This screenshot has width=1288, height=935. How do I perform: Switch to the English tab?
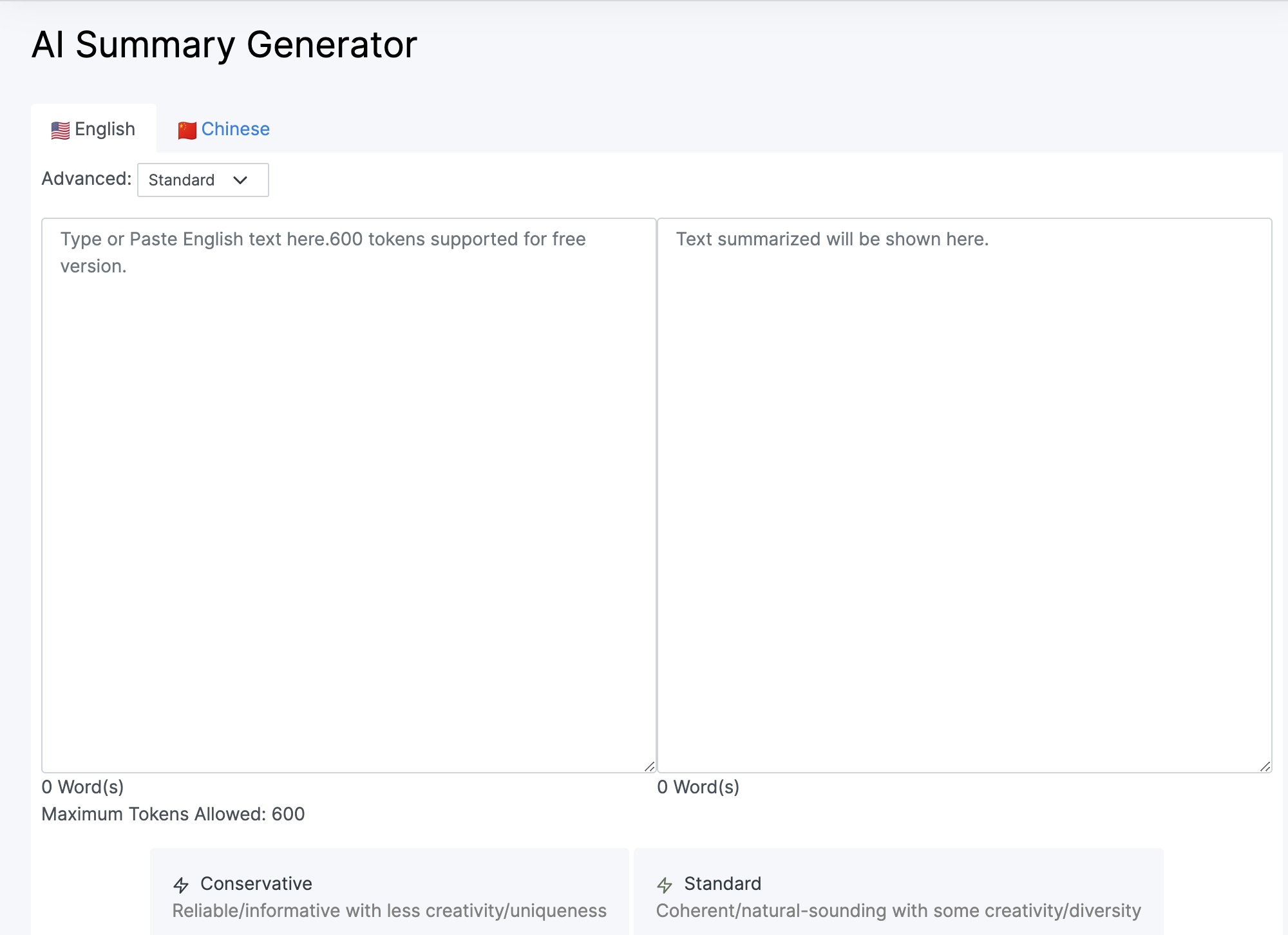click(104, 129)
